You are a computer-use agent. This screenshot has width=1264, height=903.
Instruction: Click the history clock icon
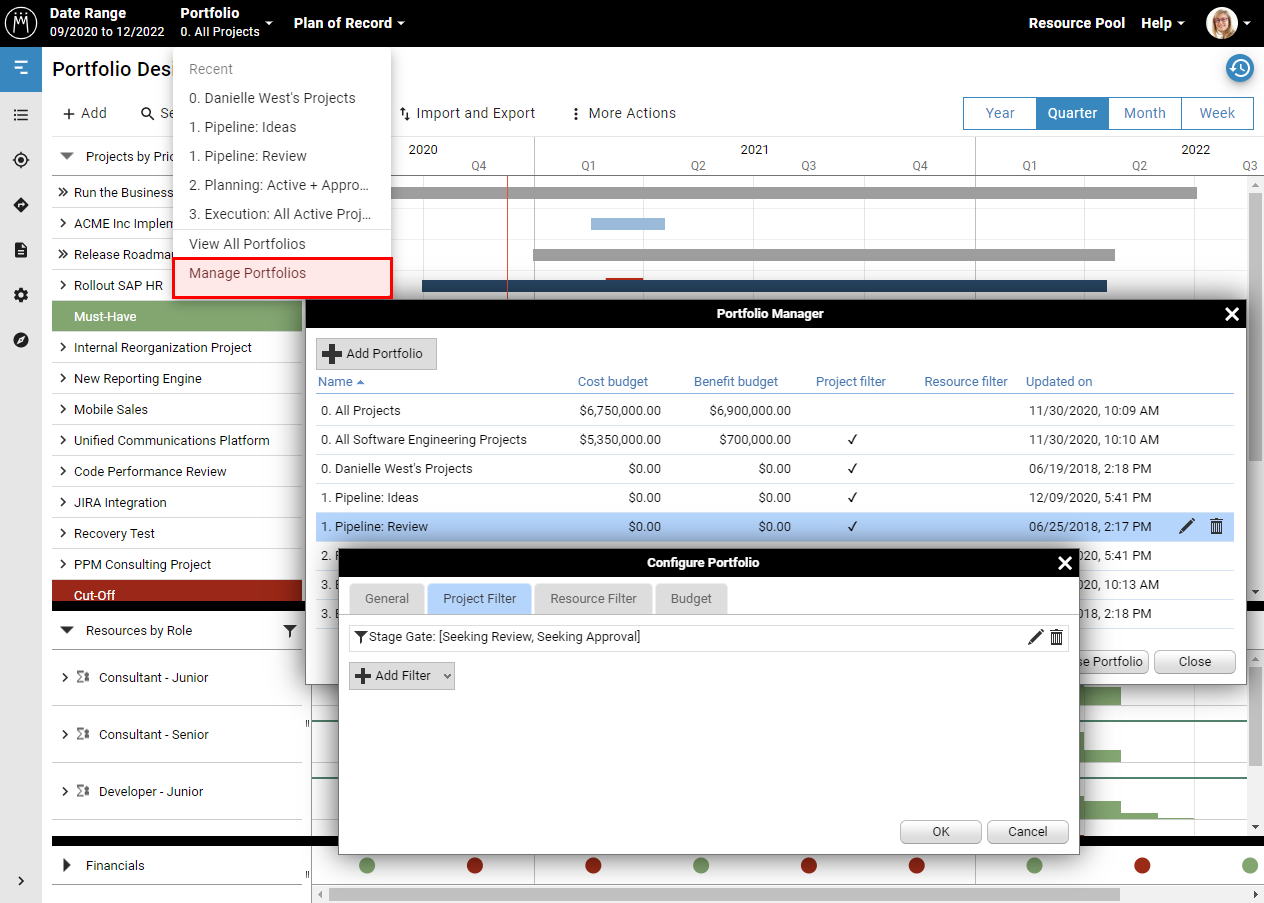pos(1240,68)
